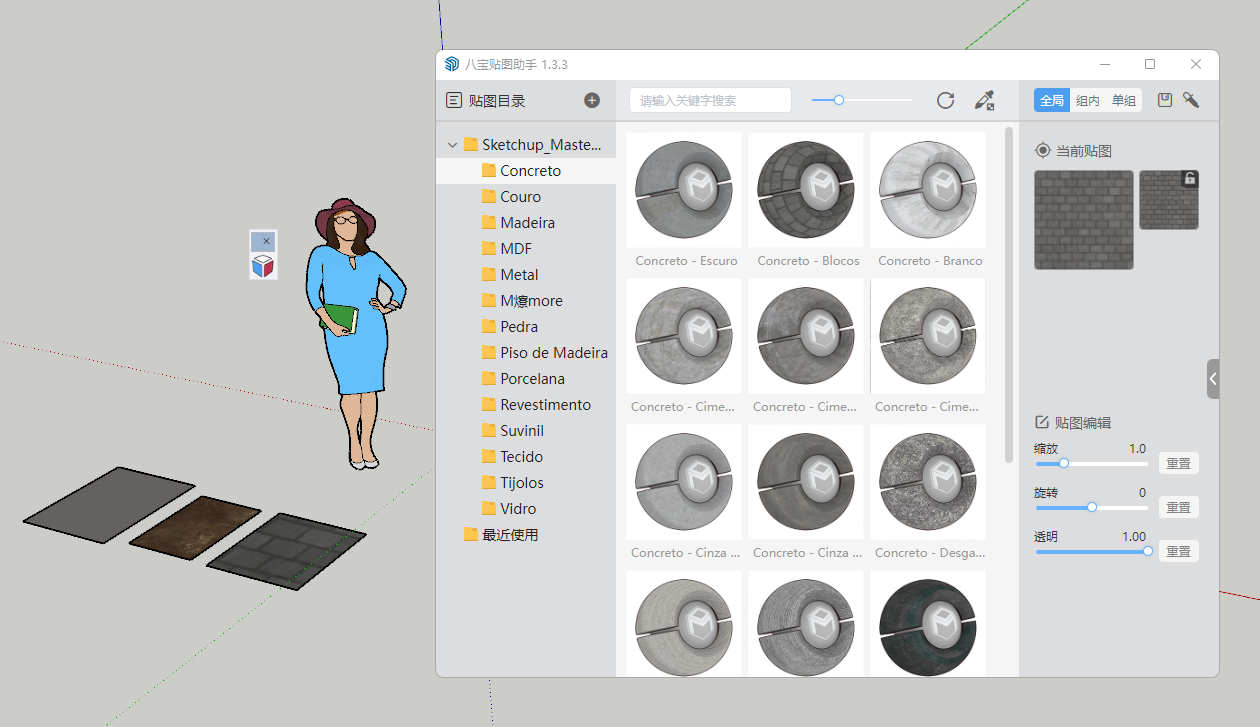1260x727 pixels.
Task: Click the 贴图目录 list icon
Action: (x=454, y=100)
